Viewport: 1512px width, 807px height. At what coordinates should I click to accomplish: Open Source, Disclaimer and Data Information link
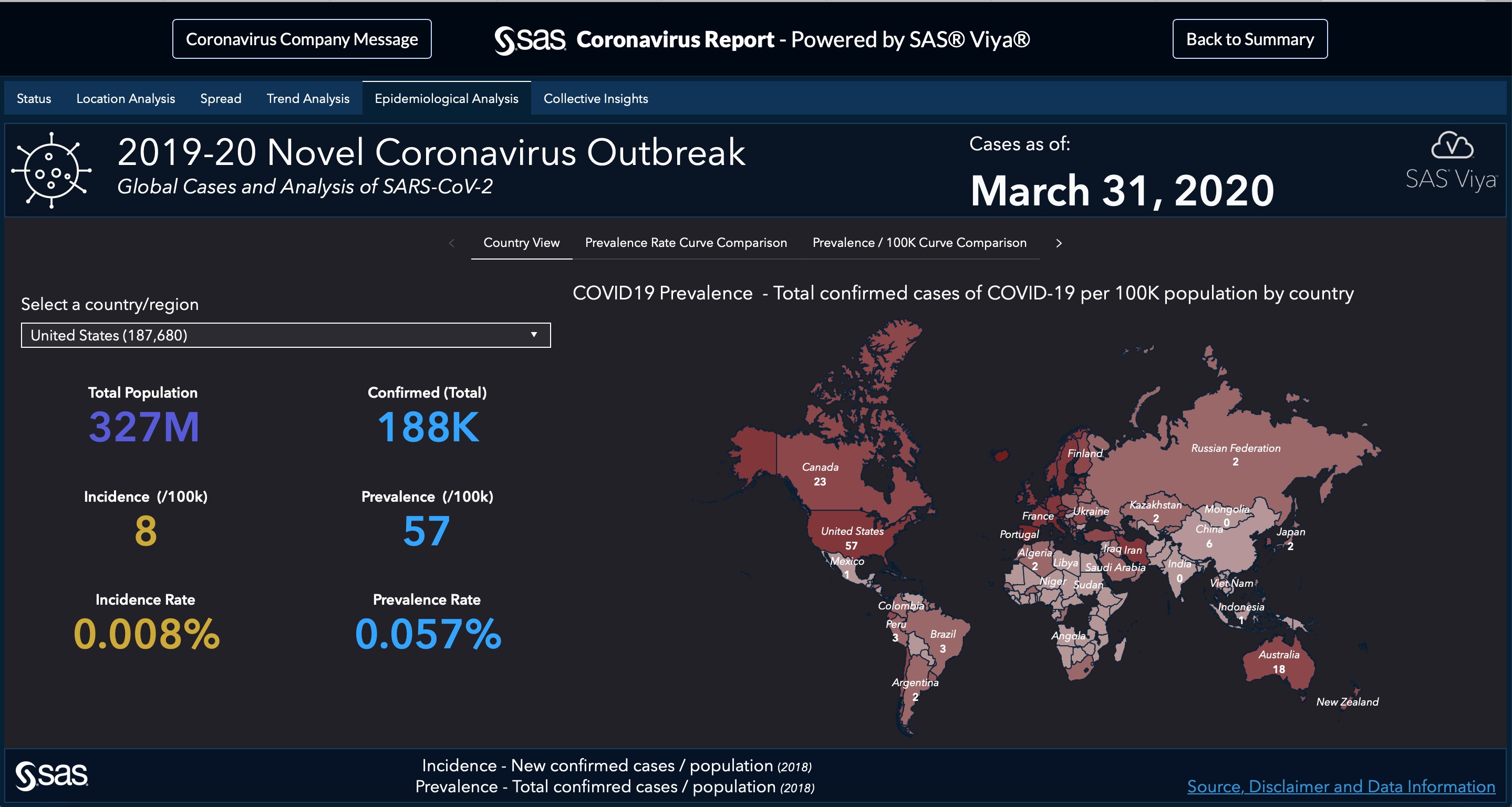click(x=1341, y=786)
